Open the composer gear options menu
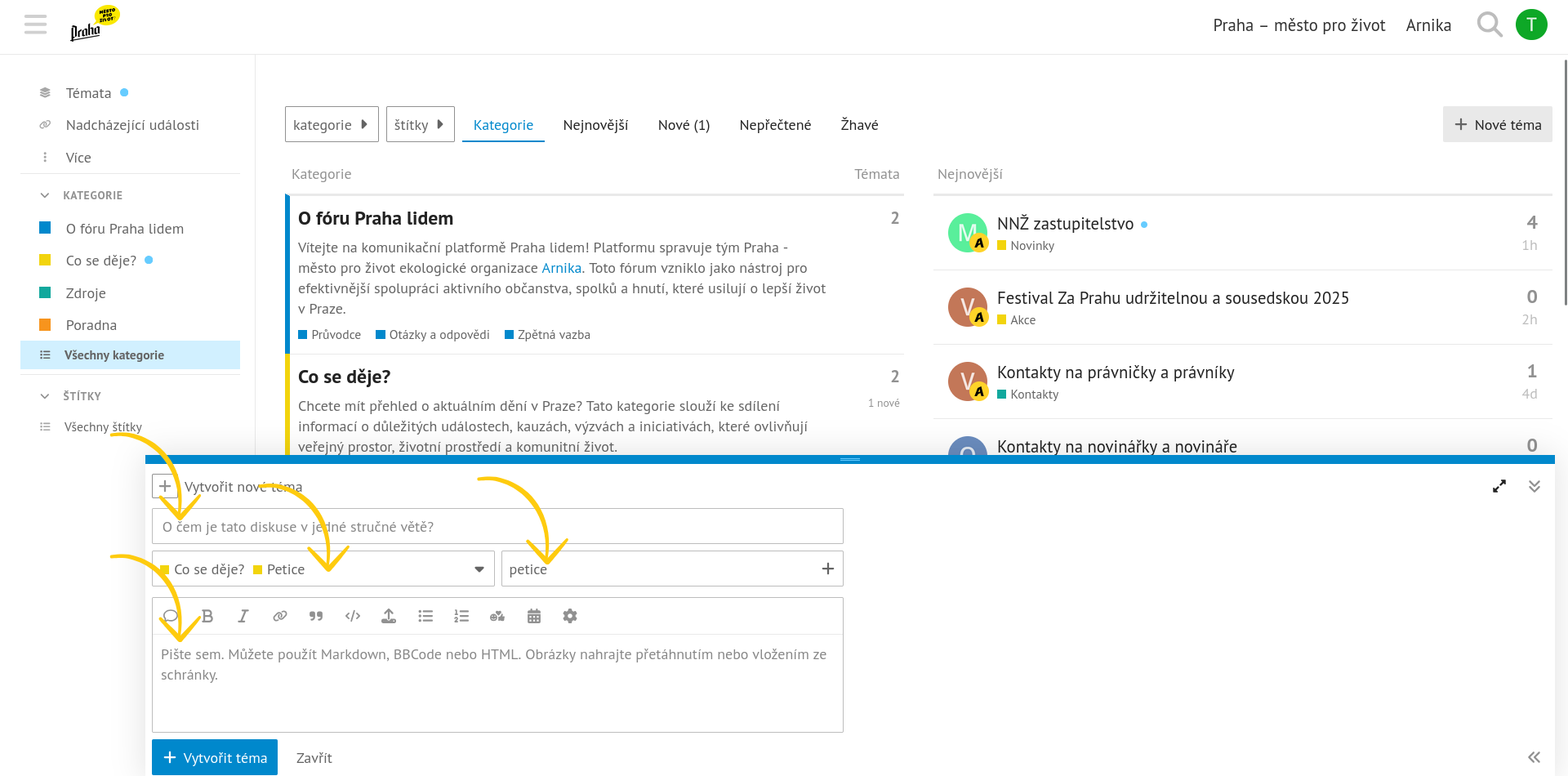This screenshot has height=776, width=1568. 570,616
